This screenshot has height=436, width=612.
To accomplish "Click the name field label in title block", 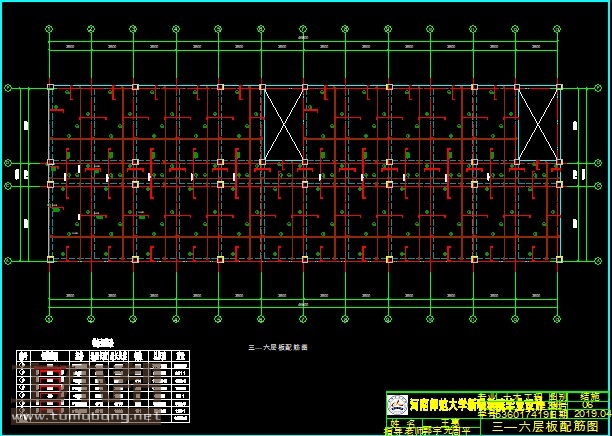I will tap(398, 423).
